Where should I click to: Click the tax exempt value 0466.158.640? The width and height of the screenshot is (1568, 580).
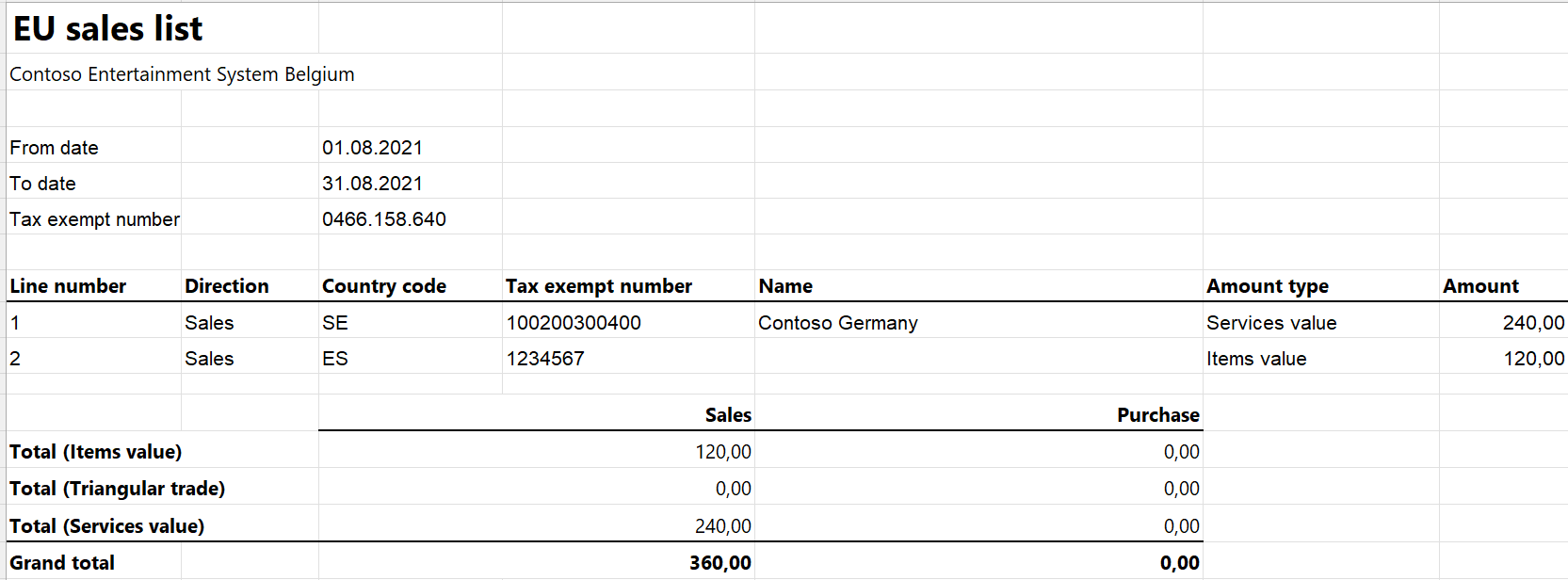[x=384, y=219]
